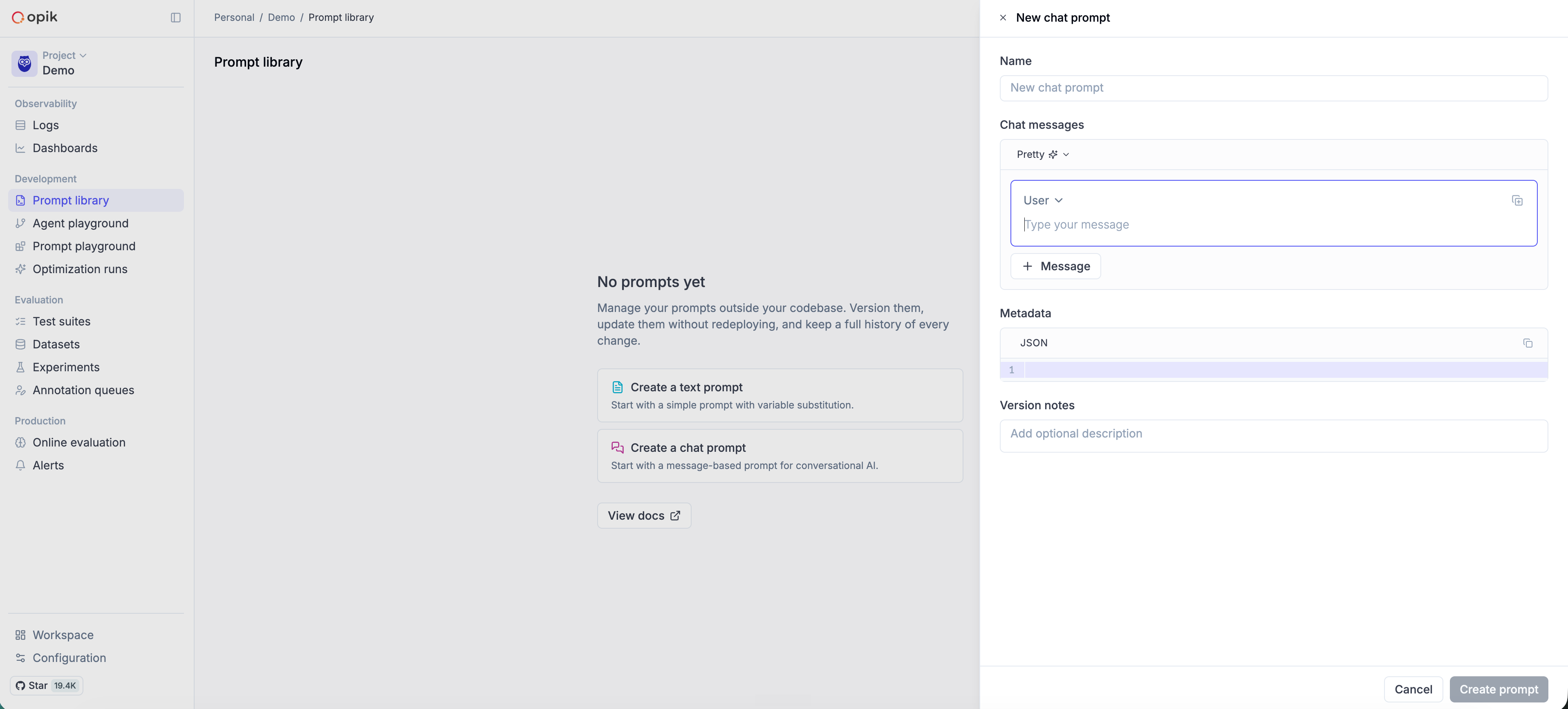Click the document icon on Create a text prompt

(617, 387)
